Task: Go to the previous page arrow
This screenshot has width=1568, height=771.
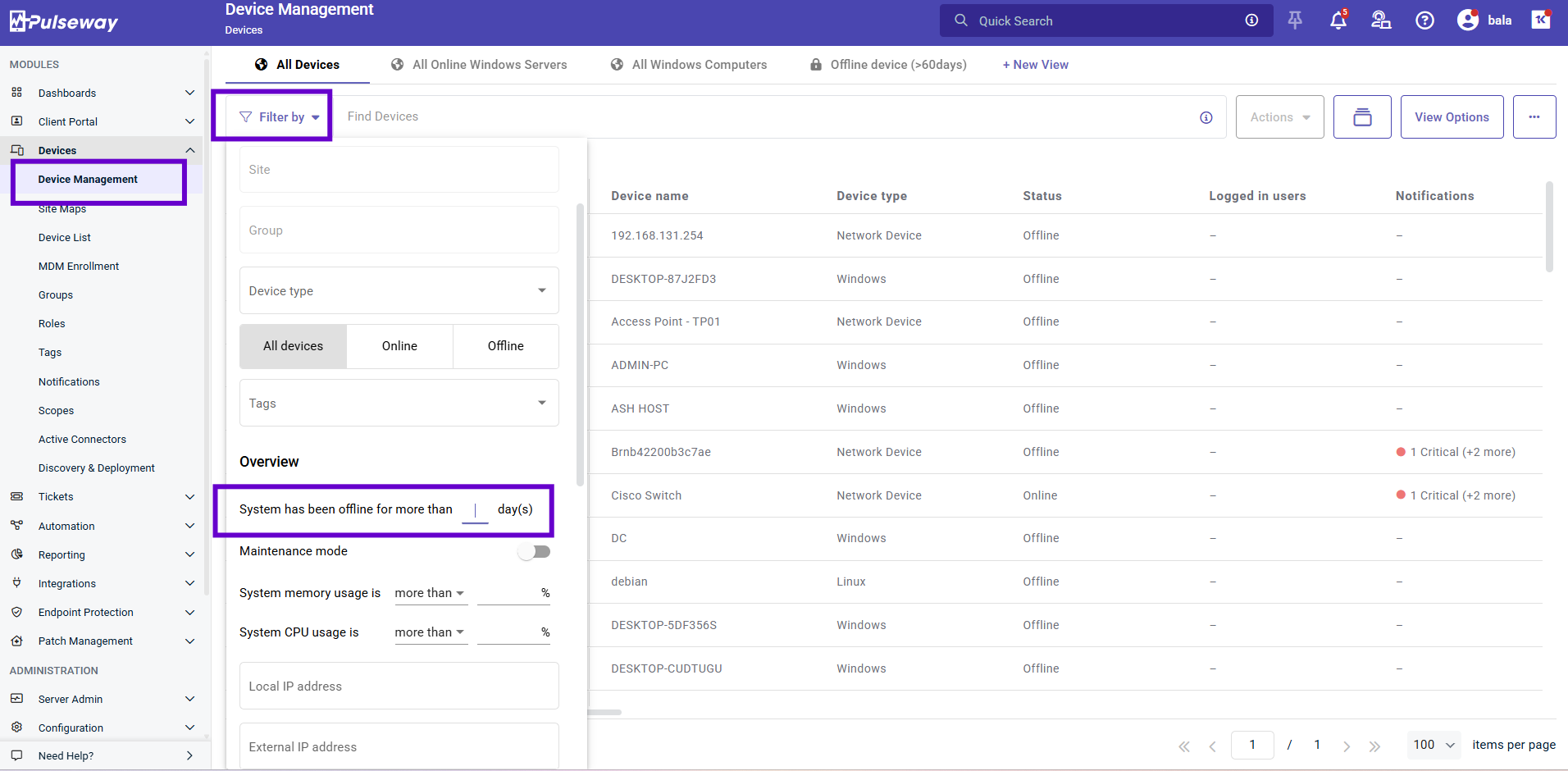Action: click(x=1212, y=746)
